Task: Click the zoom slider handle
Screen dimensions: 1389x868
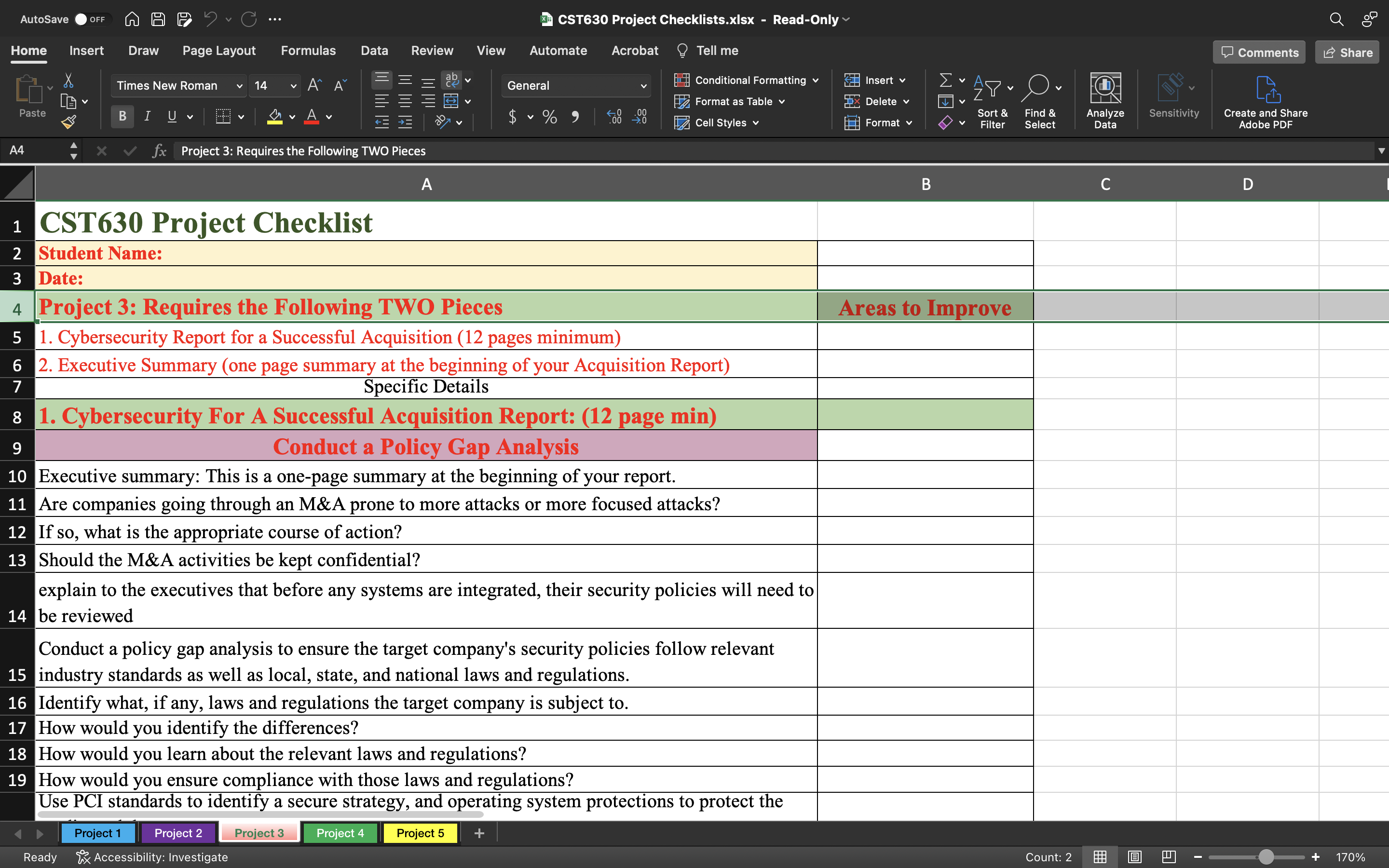Action: 1266,856
